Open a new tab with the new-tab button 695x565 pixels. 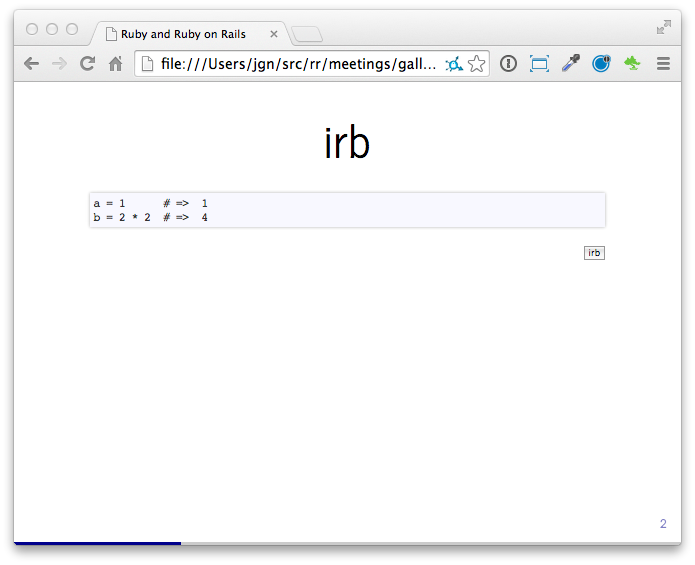(x=307, y=34)
